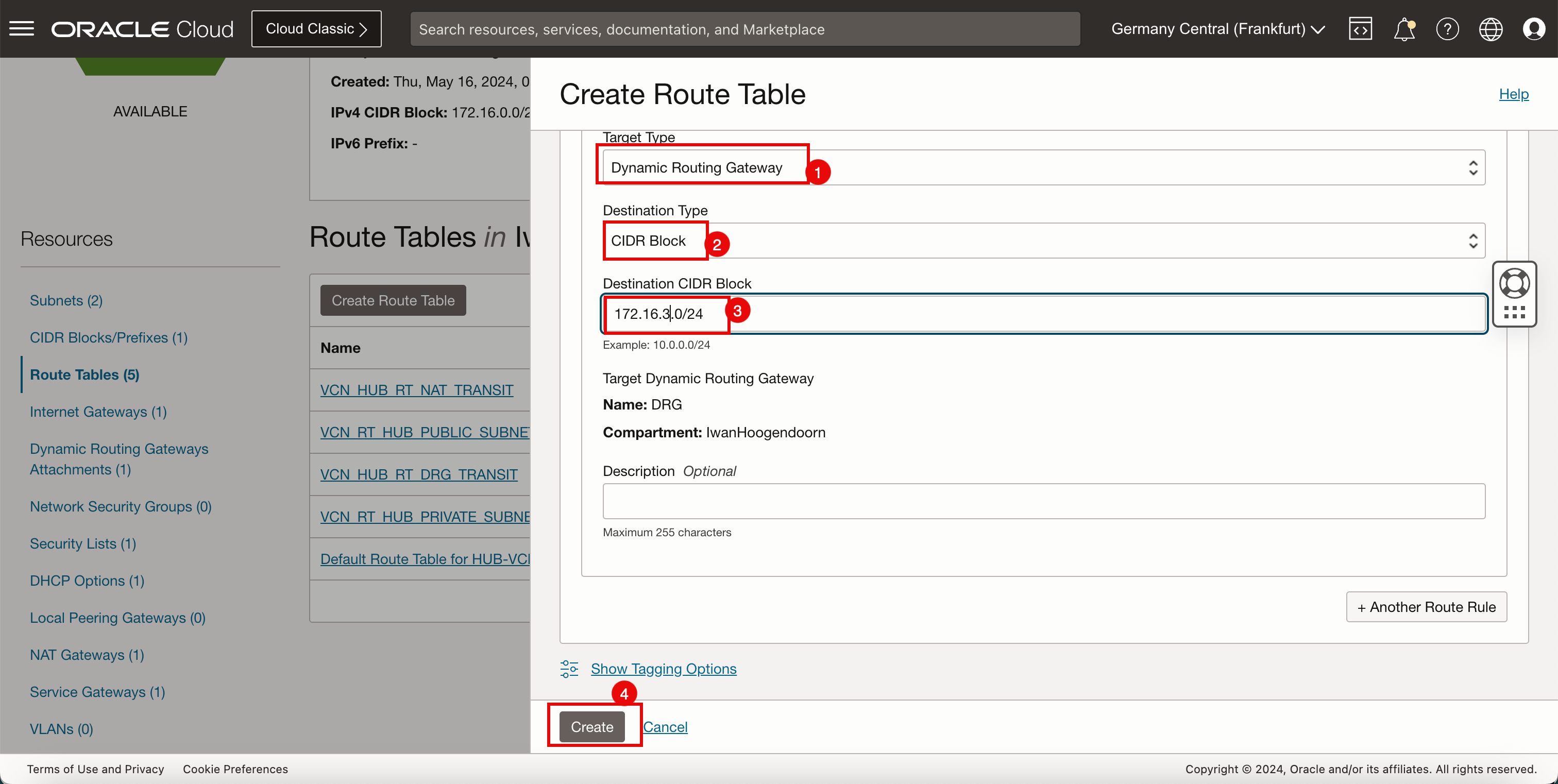Click the notifications bell icon
The width and height of the screenshot is (1558, 784).
[x=1405, y=29]
